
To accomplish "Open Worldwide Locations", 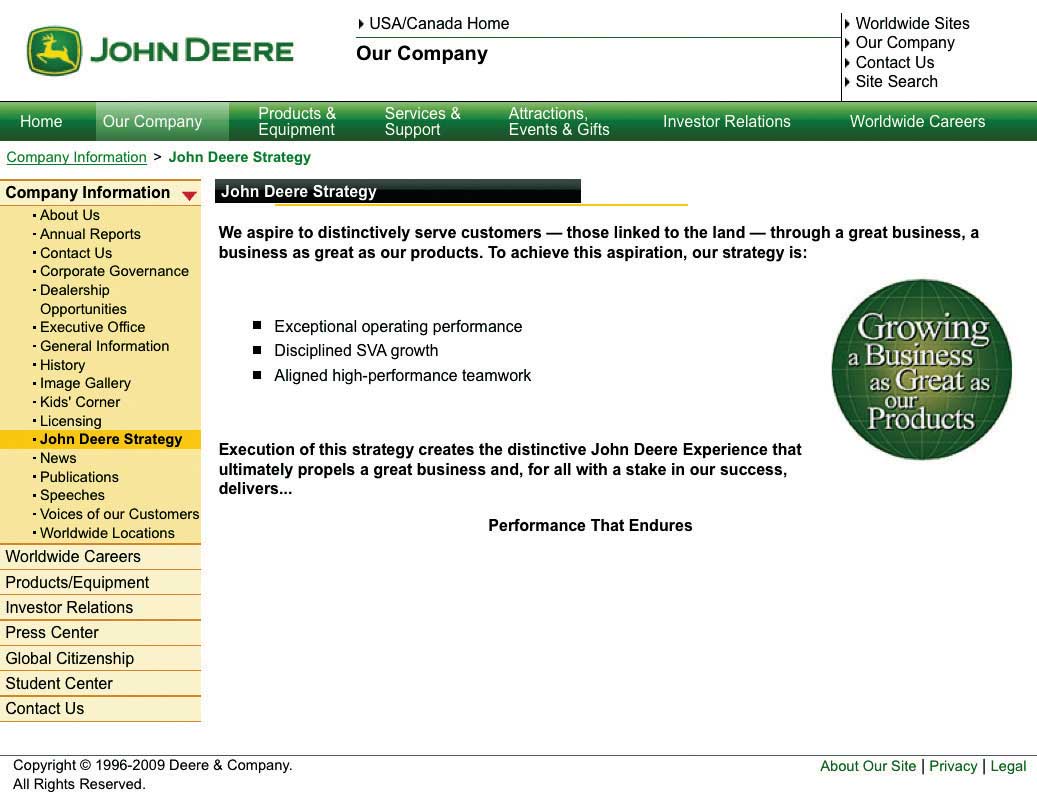I will (107, 534).
